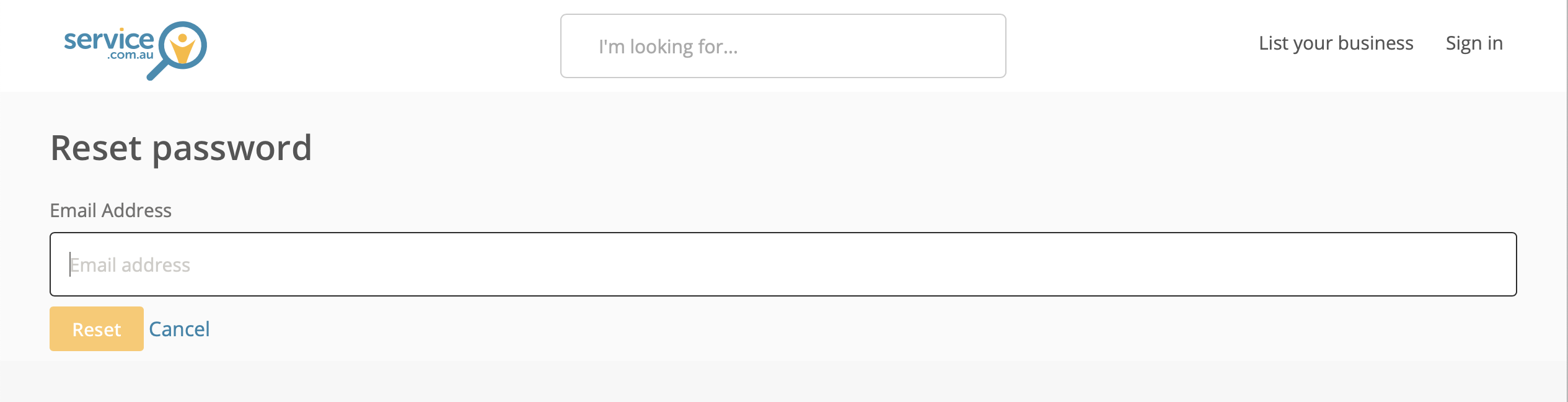Viewport: 1568px width, 402px height.
Task: Click the word "password" in the page heading
Action: point(232,148)
